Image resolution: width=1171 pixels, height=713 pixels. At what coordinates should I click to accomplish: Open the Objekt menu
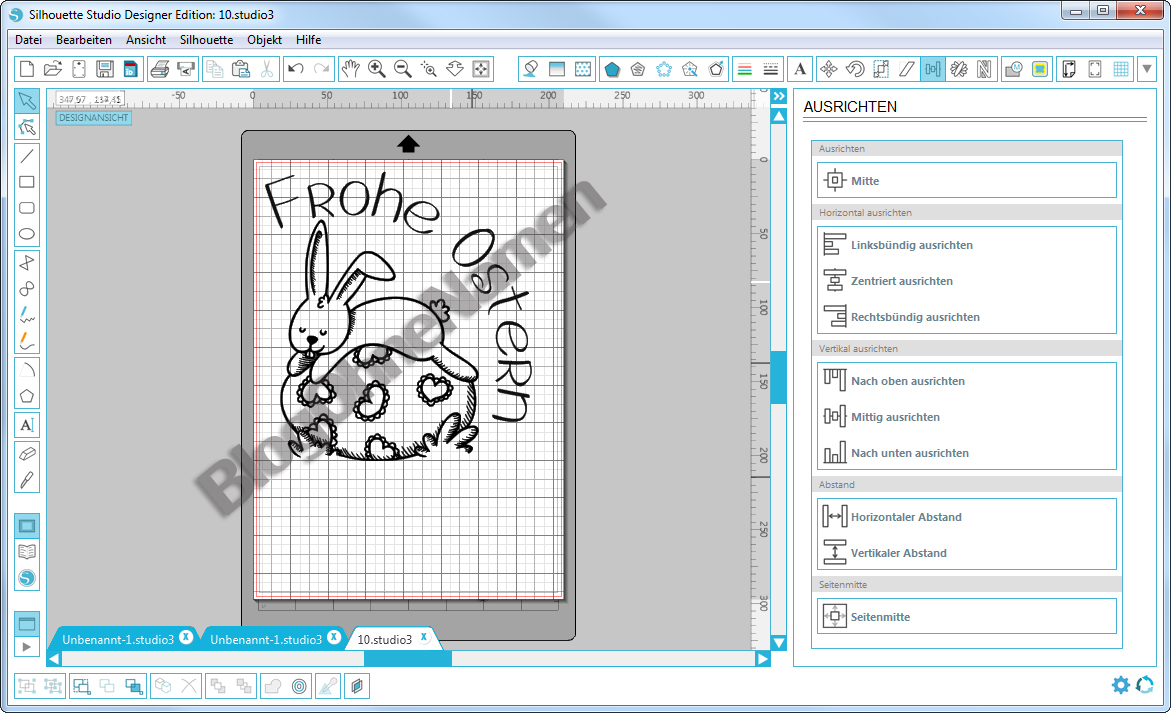[264, 40]
